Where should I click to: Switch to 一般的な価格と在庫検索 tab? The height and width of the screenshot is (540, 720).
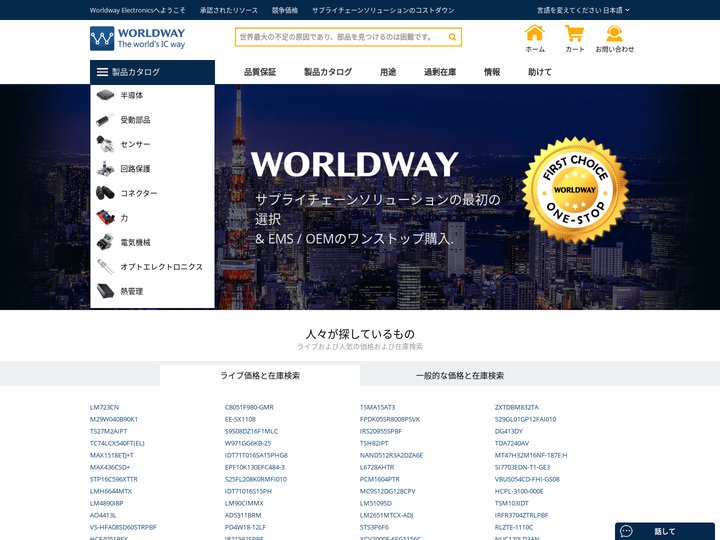pyautogui.click(x=460, y=376)
